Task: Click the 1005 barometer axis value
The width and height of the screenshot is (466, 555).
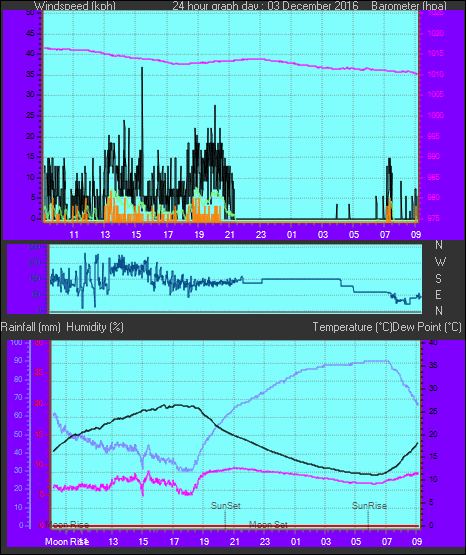Action: [x=436, y=94]
